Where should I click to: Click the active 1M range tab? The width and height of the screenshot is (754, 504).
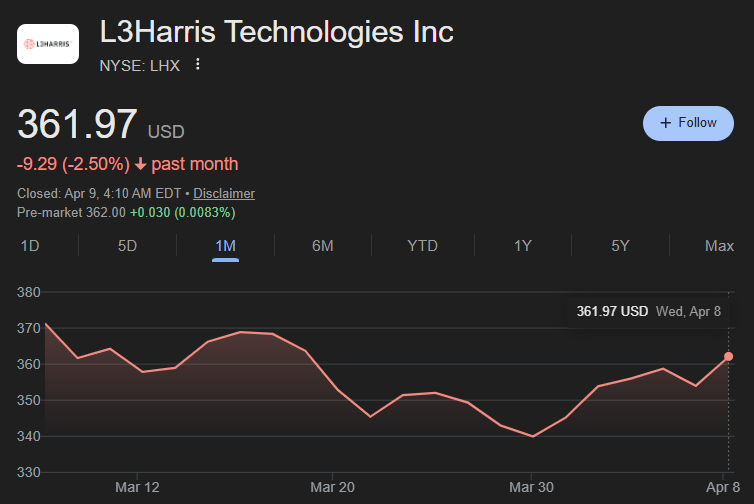coord(225,246)
